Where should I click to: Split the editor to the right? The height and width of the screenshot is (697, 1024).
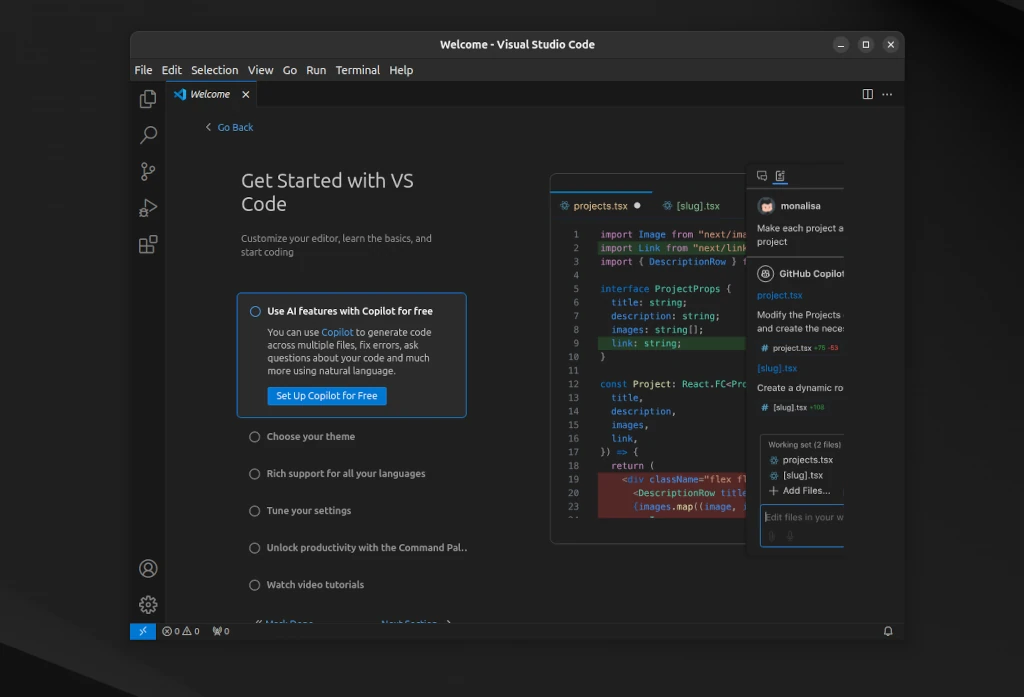click(867, 94)
